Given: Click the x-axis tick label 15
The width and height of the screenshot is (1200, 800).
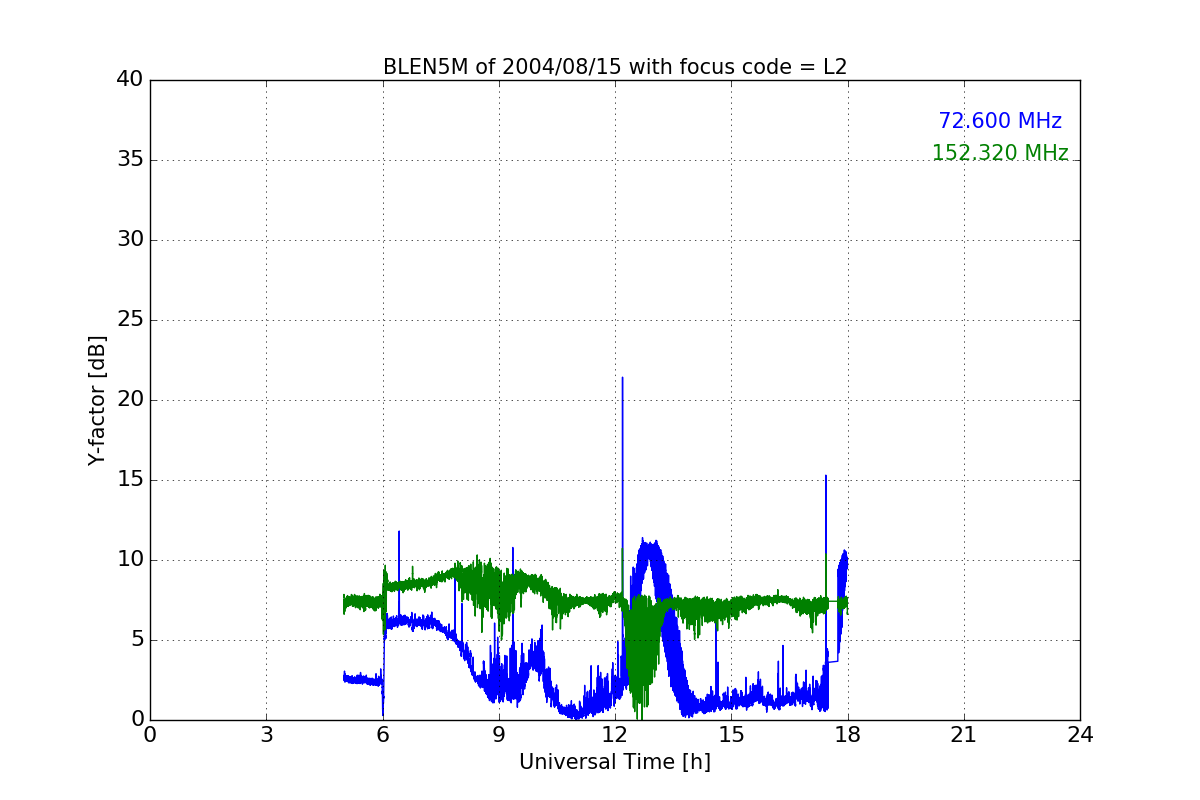Looking at the screenshot, I should [x=731, y=735].
